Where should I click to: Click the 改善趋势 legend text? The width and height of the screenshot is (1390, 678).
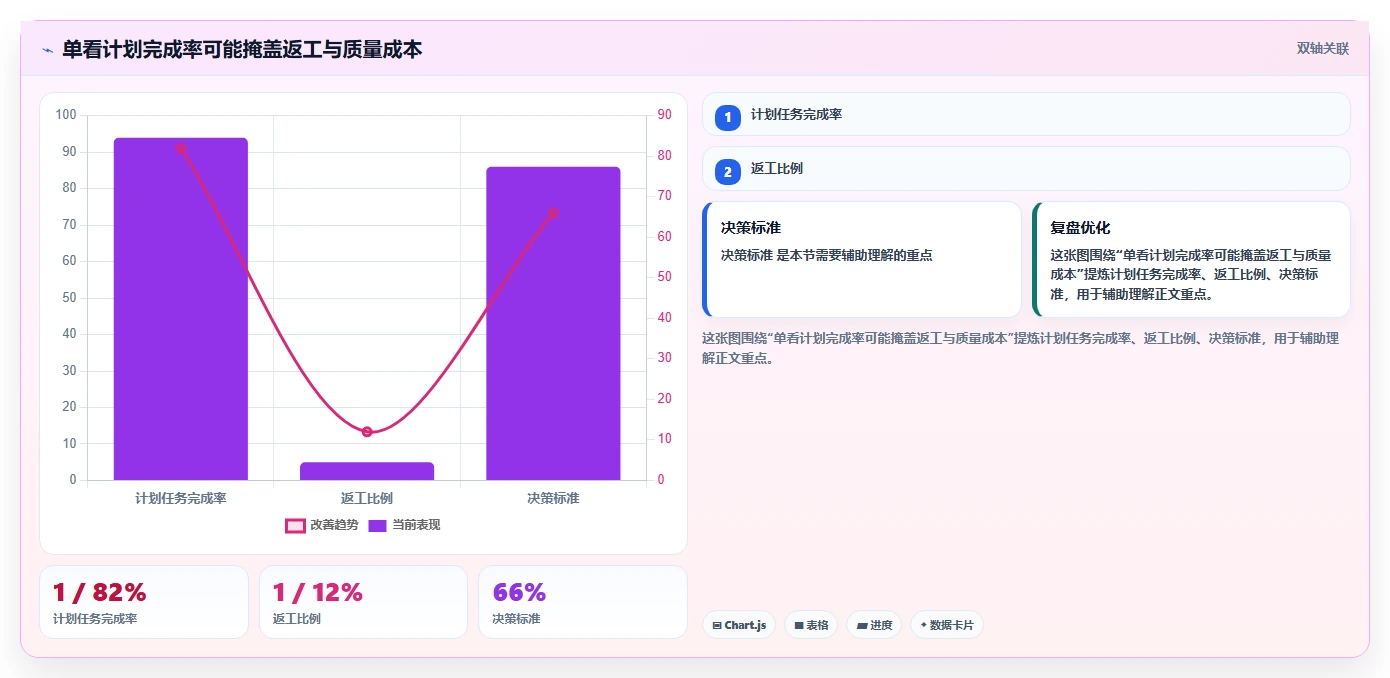(x=334, y=525)
